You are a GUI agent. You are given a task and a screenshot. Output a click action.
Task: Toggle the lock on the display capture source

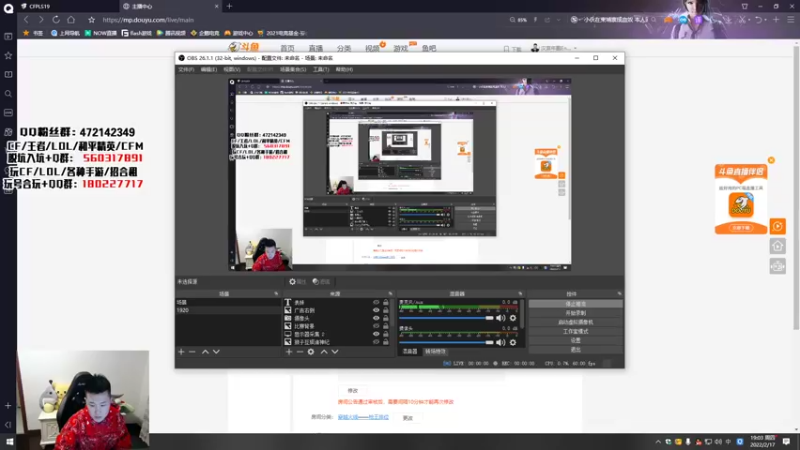point(386,334)
